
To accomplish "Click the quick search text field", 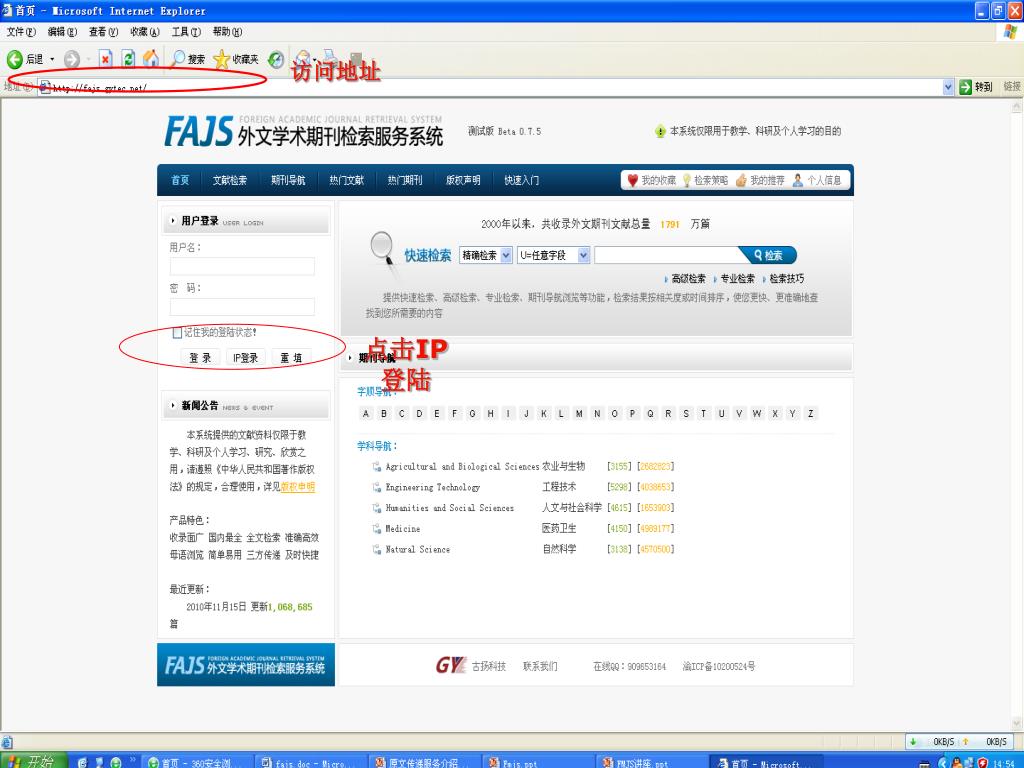I will [x=666, y=255].
